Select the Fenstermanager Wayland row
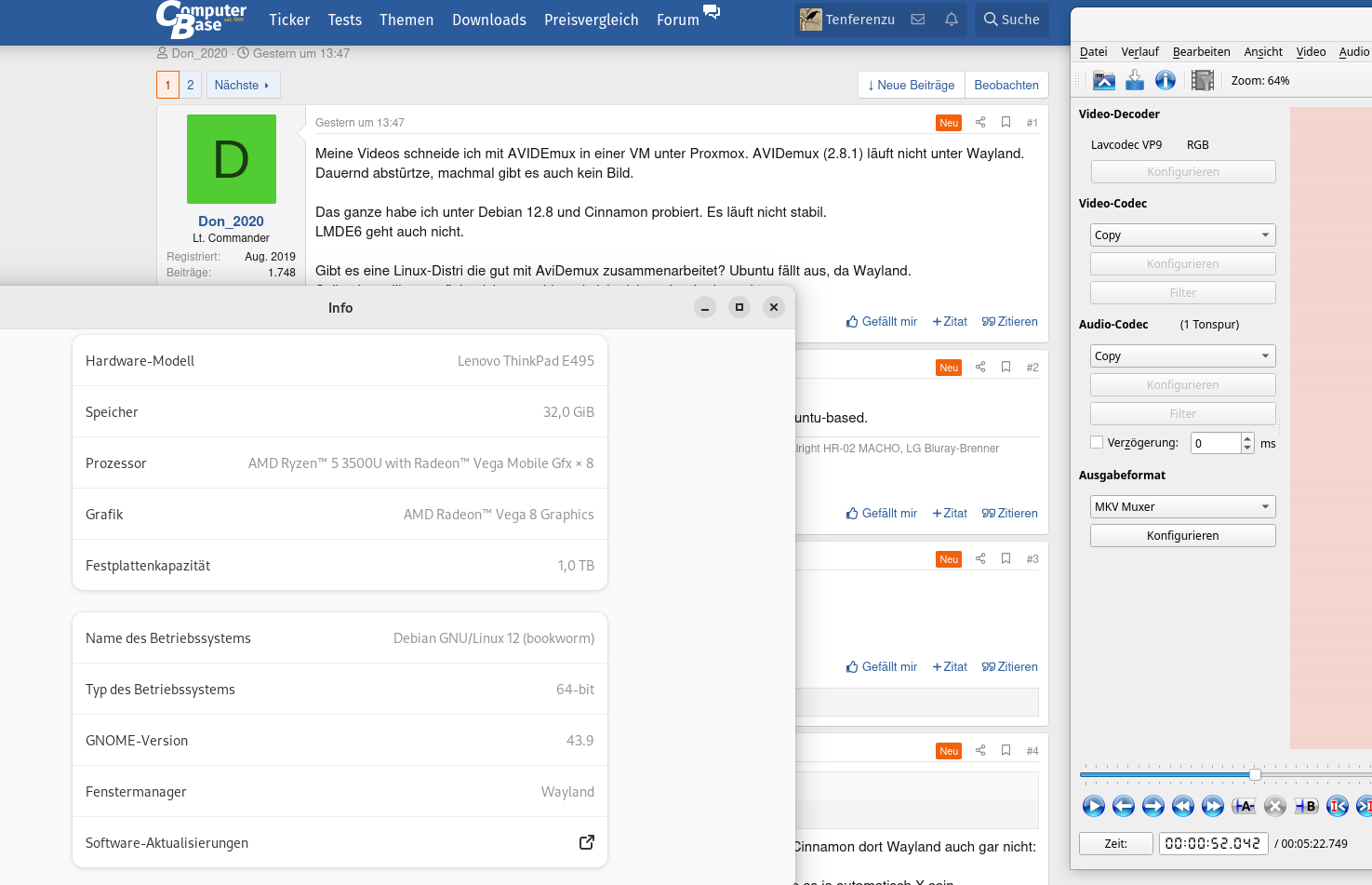The height and width of the screenshot is (885, 1372). (x=340, y=792)
